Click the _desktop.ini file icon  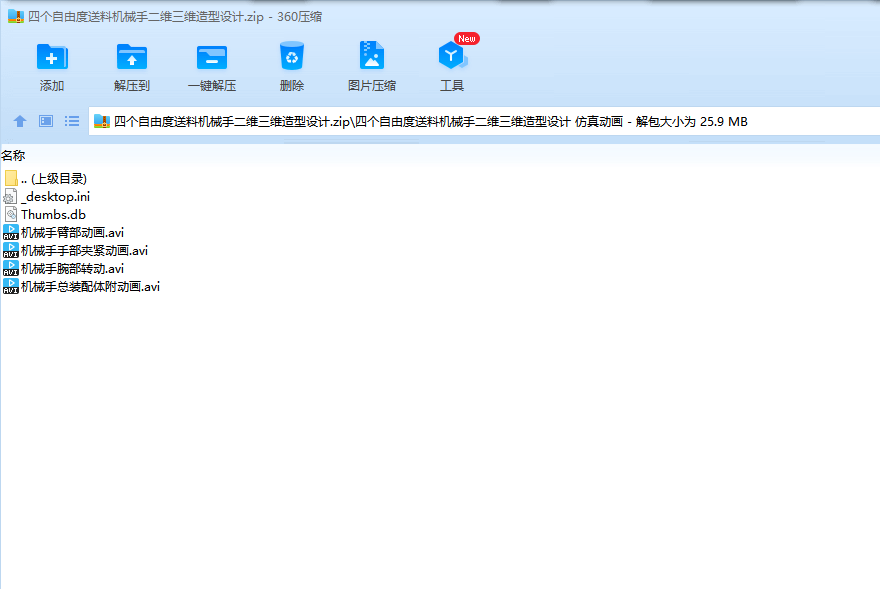pyautogui.click(x=10, y=197)
